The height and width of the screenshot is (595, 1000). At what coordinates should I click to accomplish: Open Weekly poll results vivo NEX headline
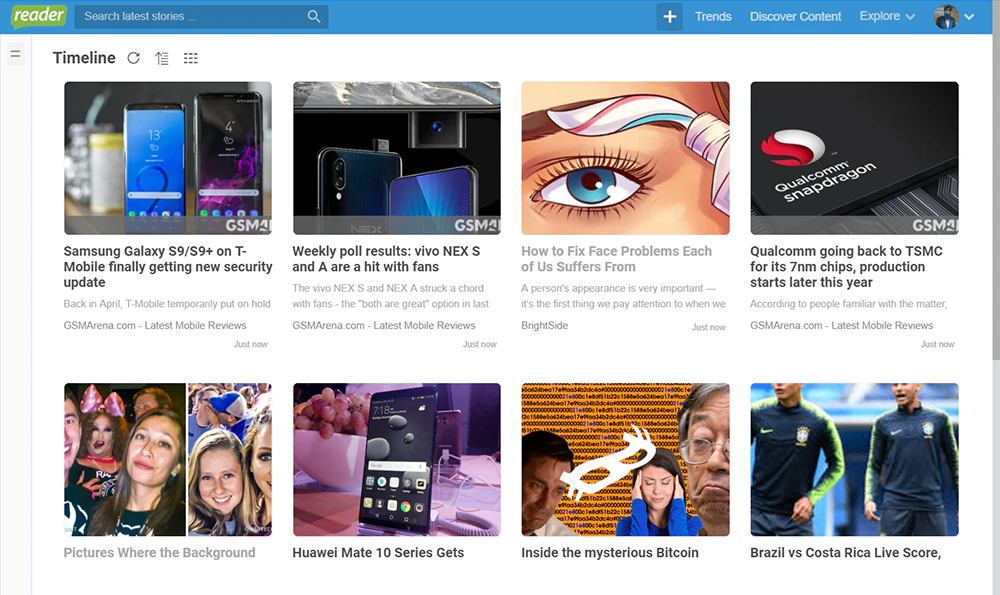point(386,259)
